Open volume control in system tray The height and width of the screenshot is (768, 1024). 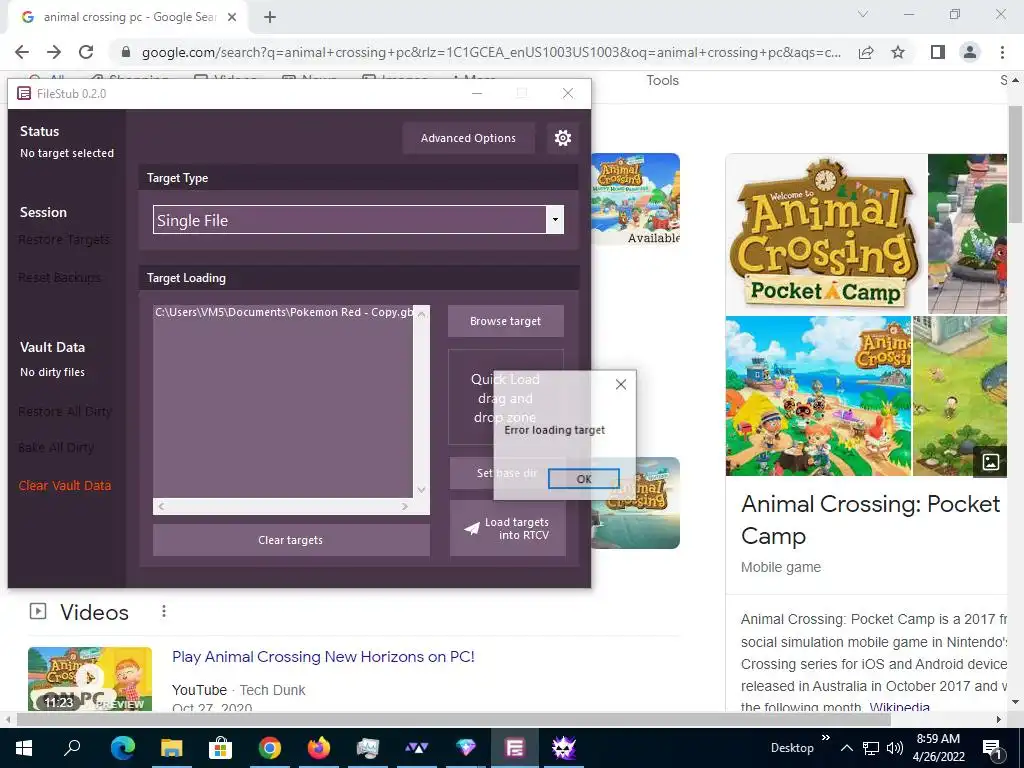coord(895,748)
